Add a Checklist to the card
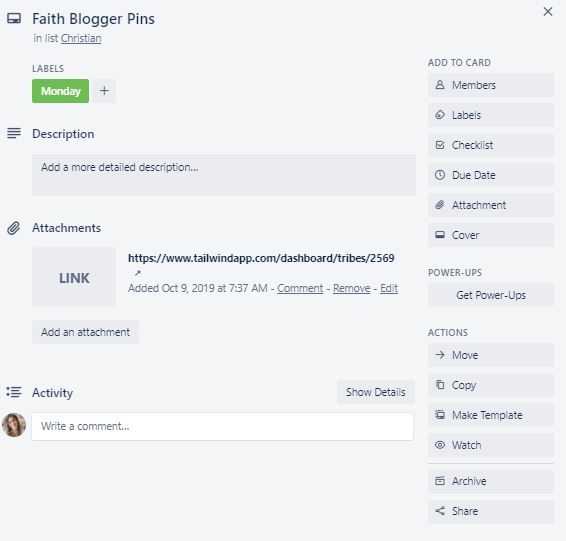 click(491, 145)
